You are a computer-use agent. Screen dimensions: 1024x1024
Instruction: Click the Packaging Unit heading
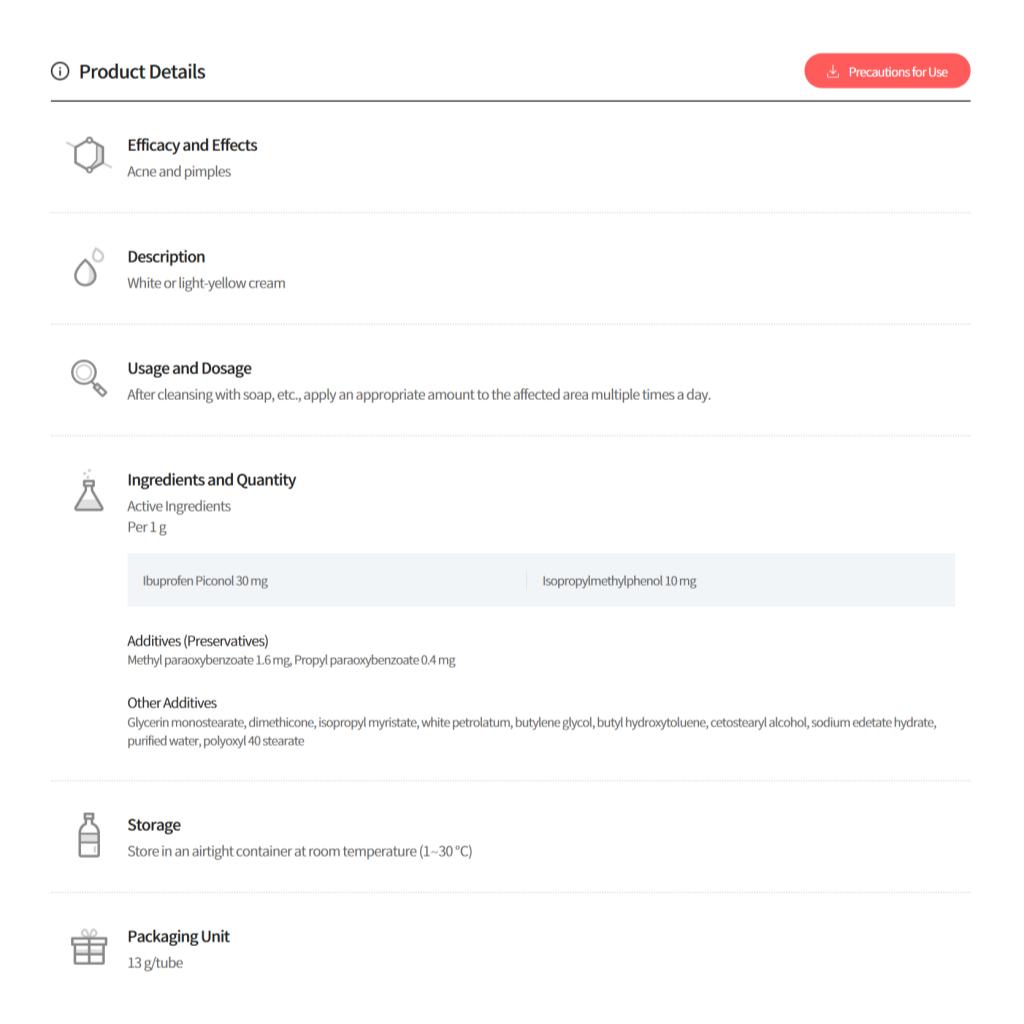point(178,937)
